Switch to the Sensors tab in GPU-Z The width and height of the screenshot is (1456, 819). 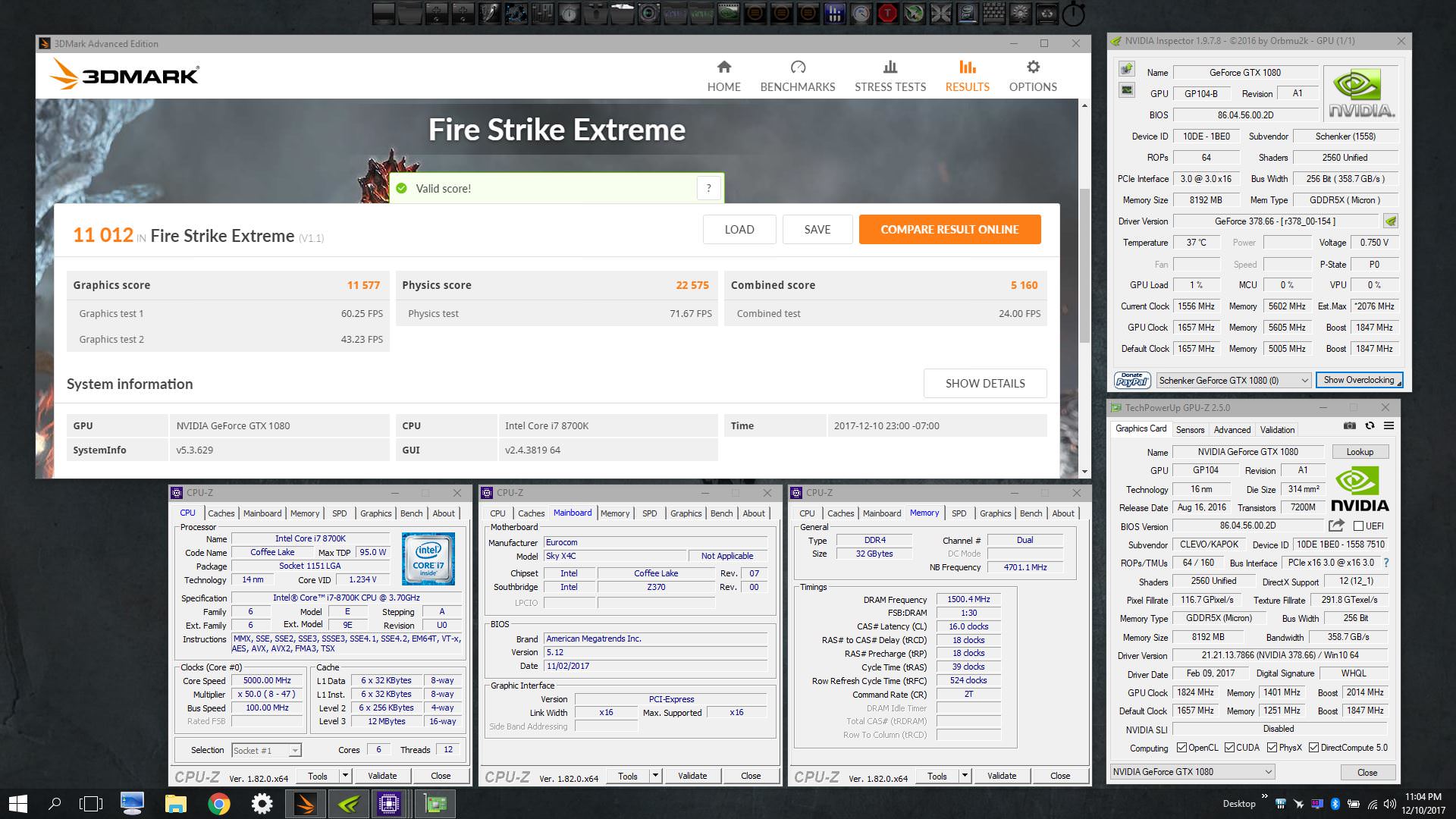pos(1190,430)
